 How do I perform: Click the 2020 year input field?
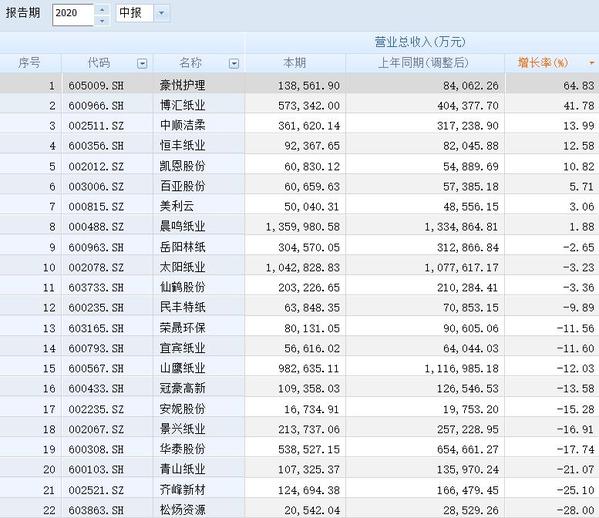(73, 15)
